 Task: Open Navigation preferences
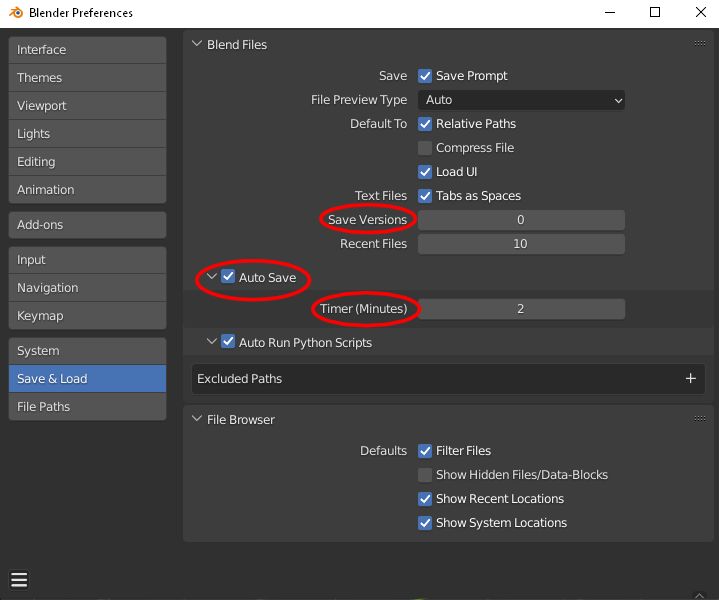[87, 288]
